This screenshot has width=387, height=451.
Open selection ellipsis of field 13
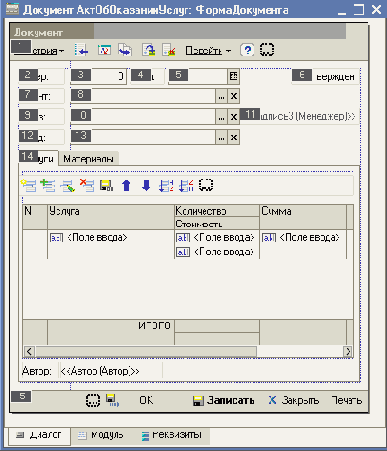tap(221, 137)
